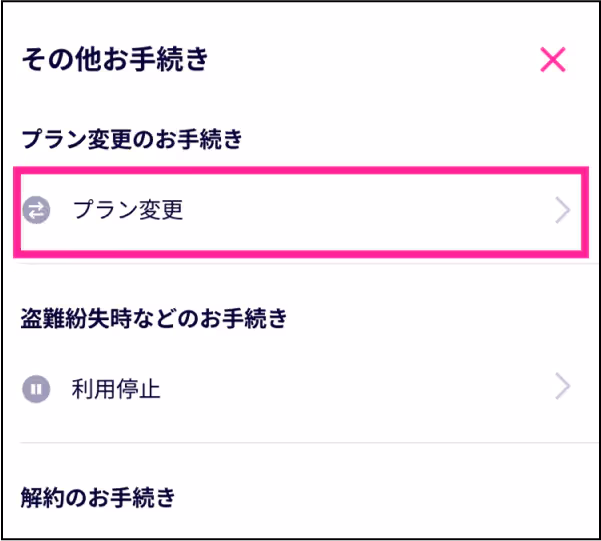Click the 盗難紛失時などのお手続き section heading

tap(154, 319)
